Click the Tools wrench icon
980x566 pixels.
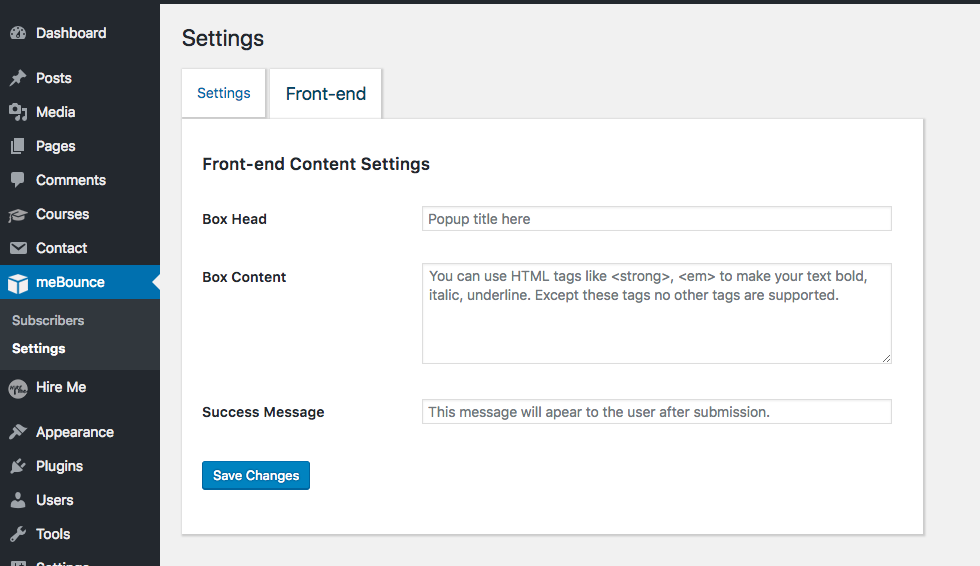pos(18,534)
